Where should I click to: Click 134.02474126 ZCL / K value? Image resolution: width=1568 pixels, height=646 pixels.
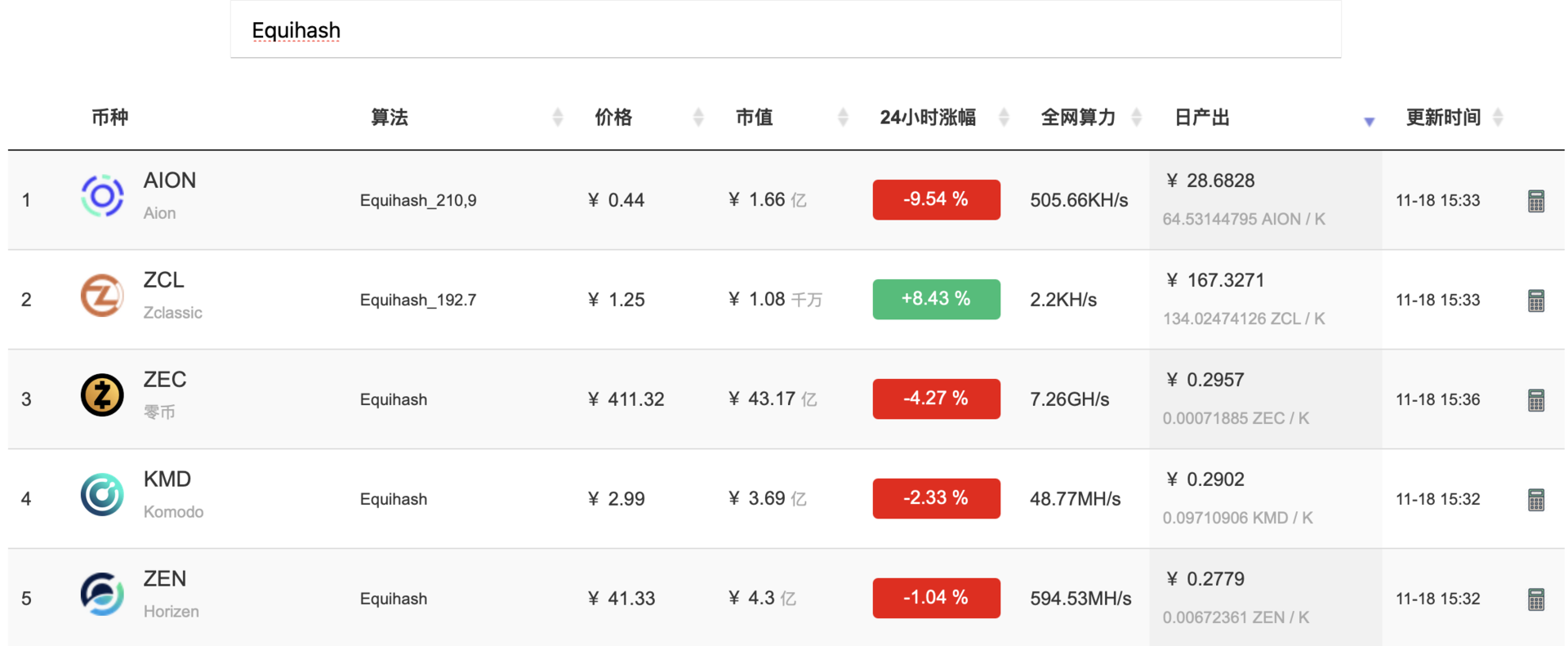pos(1244,319)
